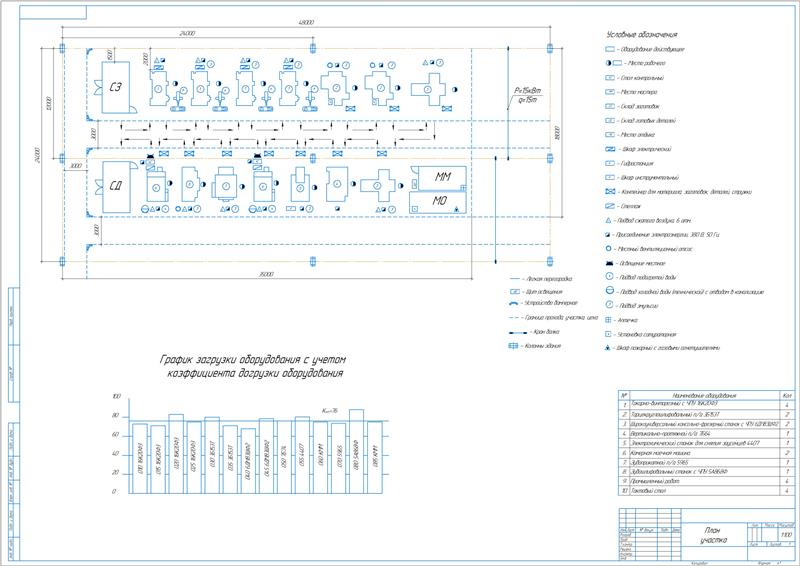The width and height of the screenshot is (800, 566).
Task: Select the 380 В power connection legend symbol
Action: tap(608, 235)
